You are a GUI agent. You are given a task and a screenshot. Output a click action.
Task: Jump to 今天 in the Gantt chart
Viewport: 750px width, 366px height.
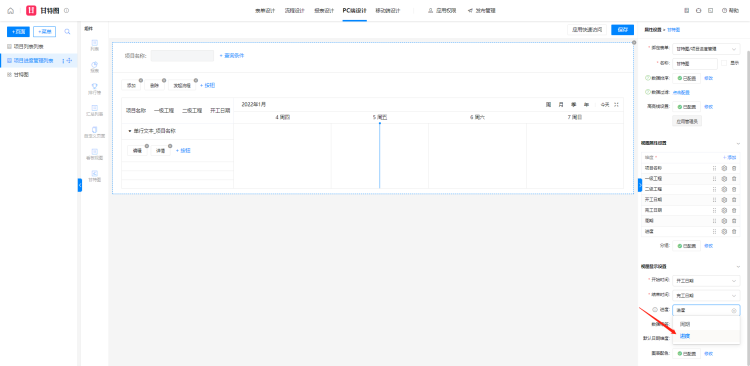tap(605, 104)
